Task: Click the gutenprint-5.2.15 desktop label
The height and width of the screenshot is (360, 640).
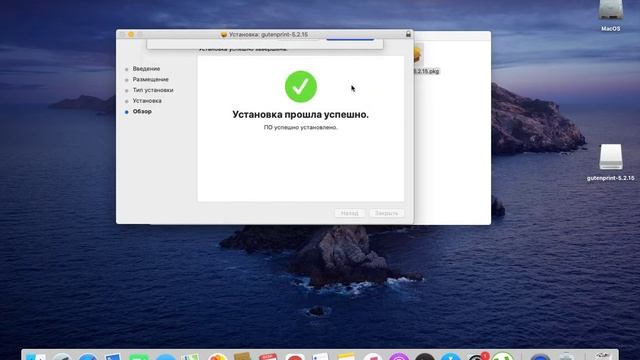Action: [x=611, y=178]
